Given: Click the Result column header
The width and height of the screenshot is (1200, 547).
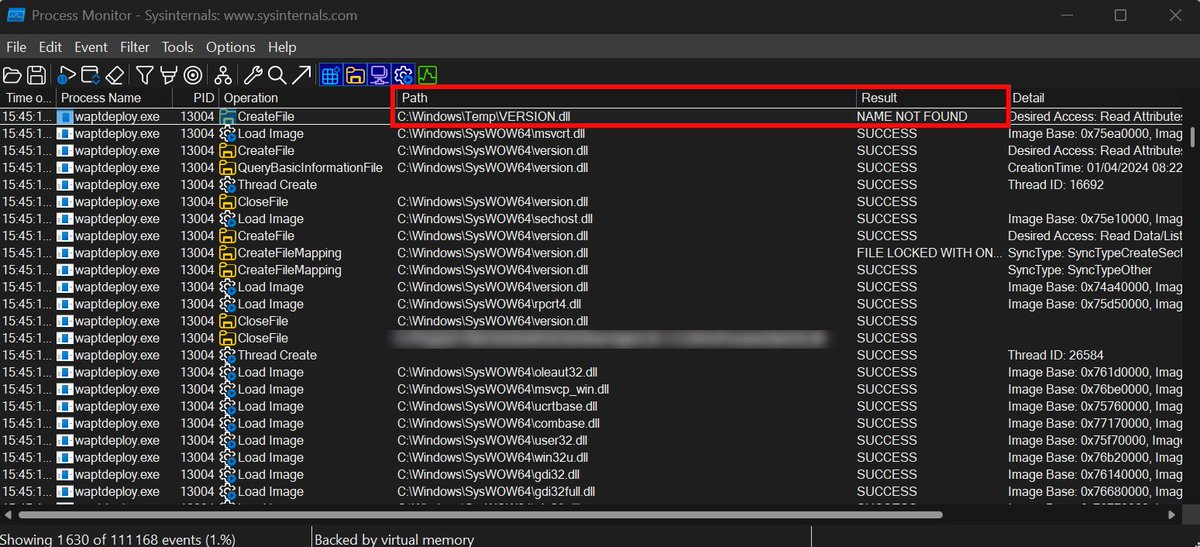Looking at the screenshot, I should click(x=930, y=98).
